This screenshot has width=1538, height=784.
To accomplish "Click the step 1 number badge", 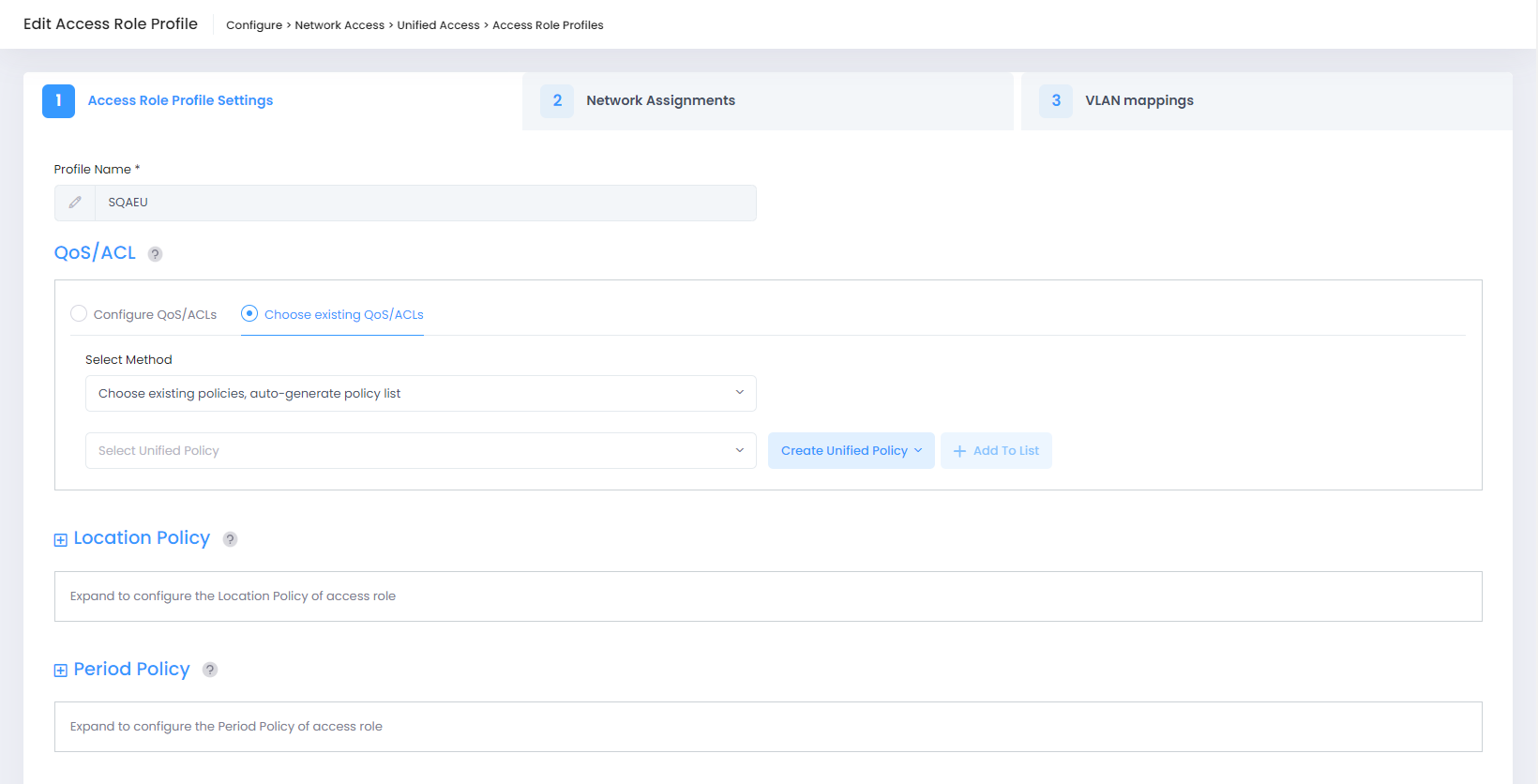I will coord(58,101).
